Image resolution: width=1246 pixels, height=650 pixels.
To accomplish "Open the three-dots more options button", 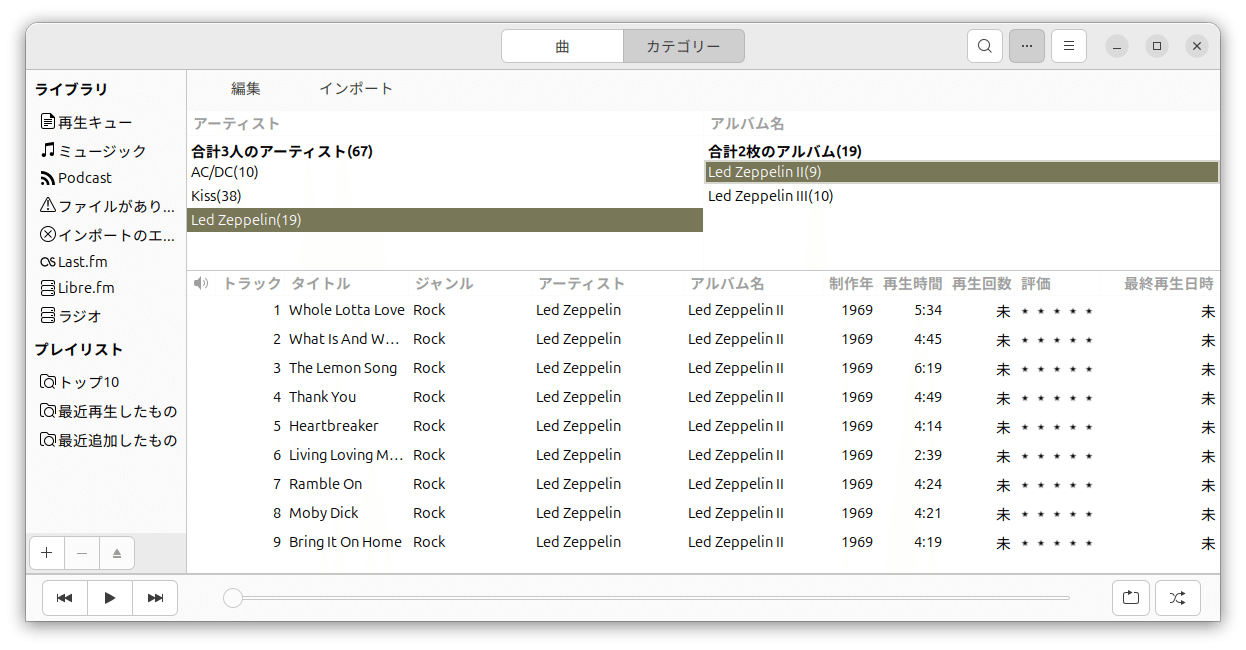I will pyautogui.click(x=1027, y=46).
